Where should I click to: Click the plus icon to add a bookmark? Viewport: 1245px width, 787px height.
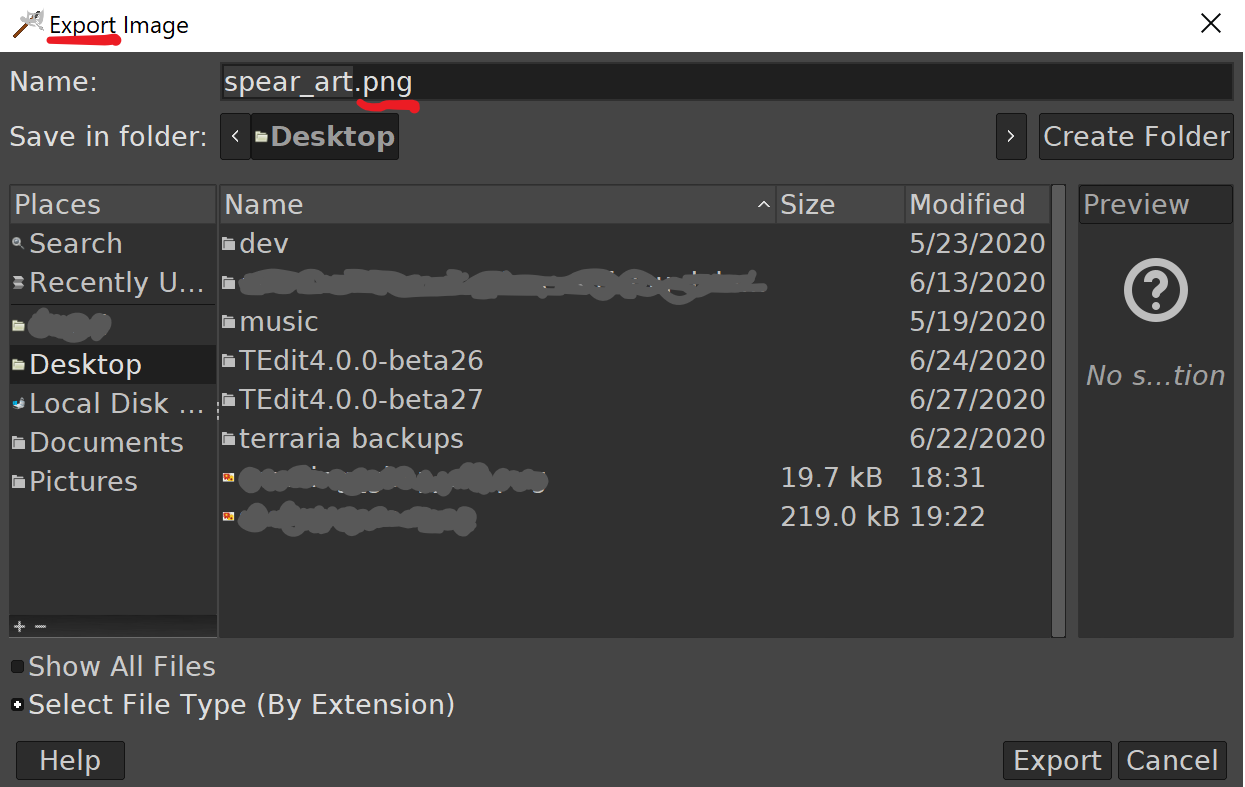pos(19,626)
